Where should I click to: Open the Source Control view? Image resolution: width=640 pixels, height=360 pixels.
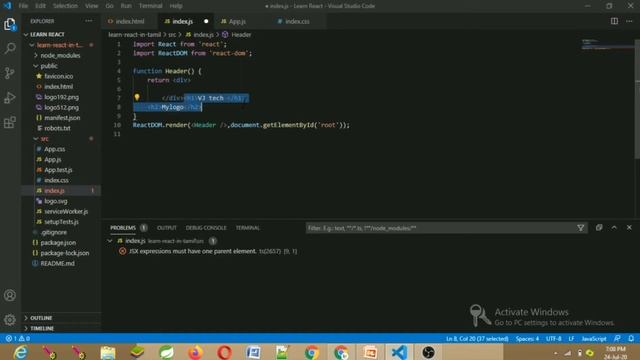pyautogui.click(x=10, y=73)
